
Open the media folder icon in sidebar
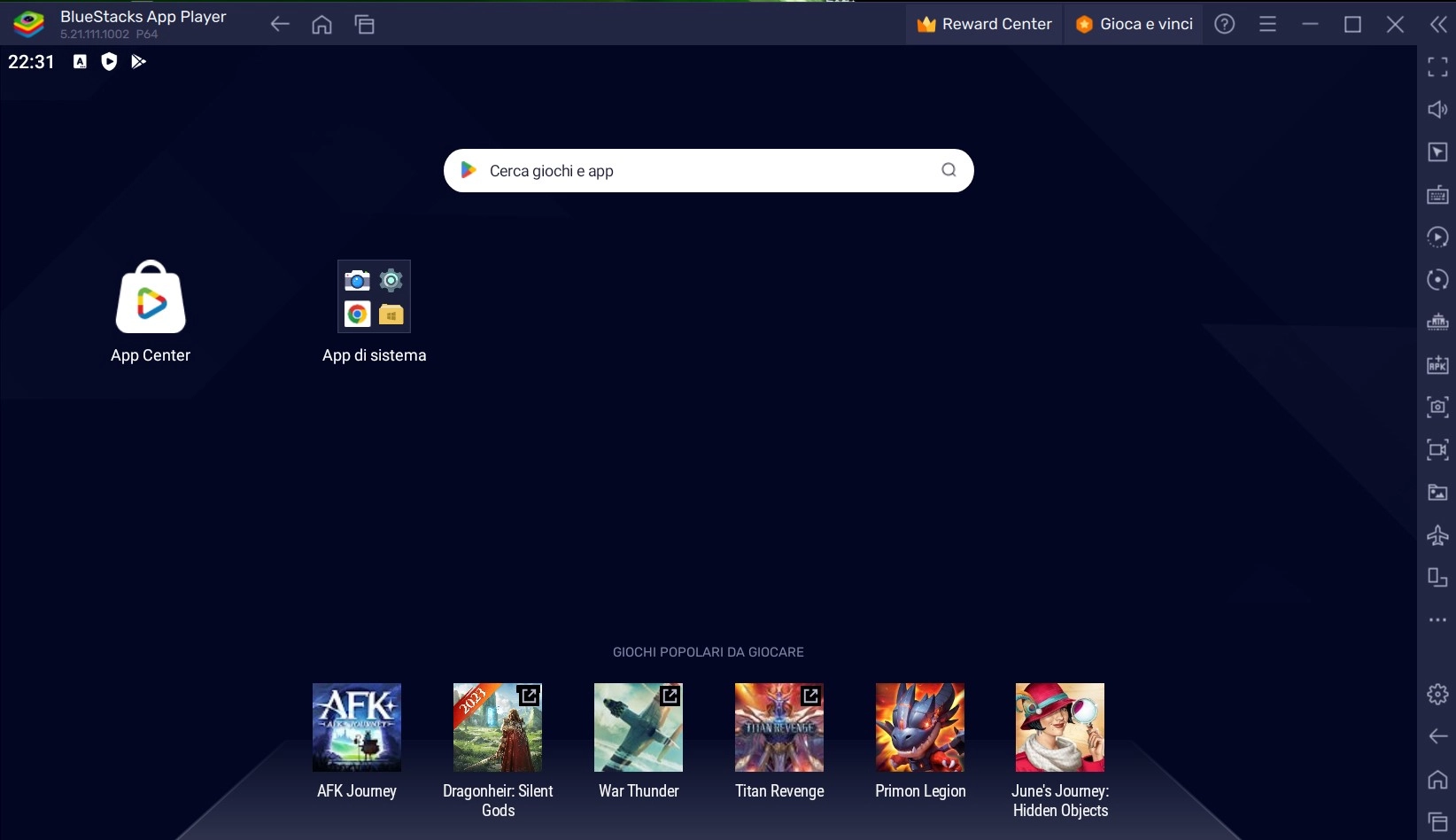pos(1437,492)
